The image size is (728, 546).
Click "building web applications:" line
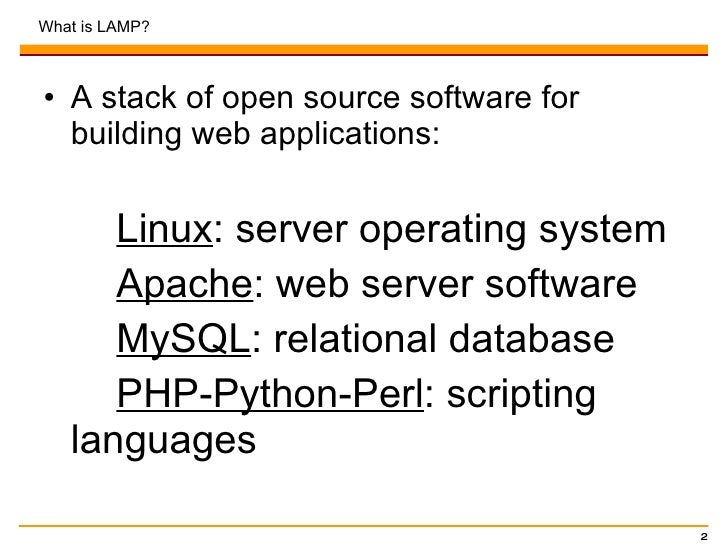pos(255,134)
